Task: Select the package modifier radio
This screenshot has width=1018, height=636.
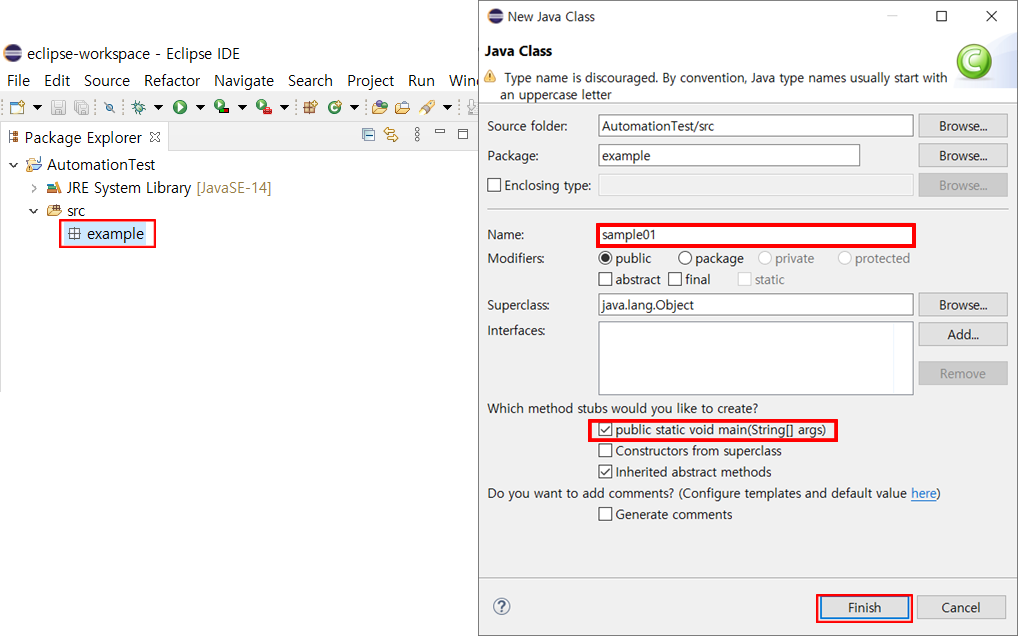Action: click(x=684, y=258)
